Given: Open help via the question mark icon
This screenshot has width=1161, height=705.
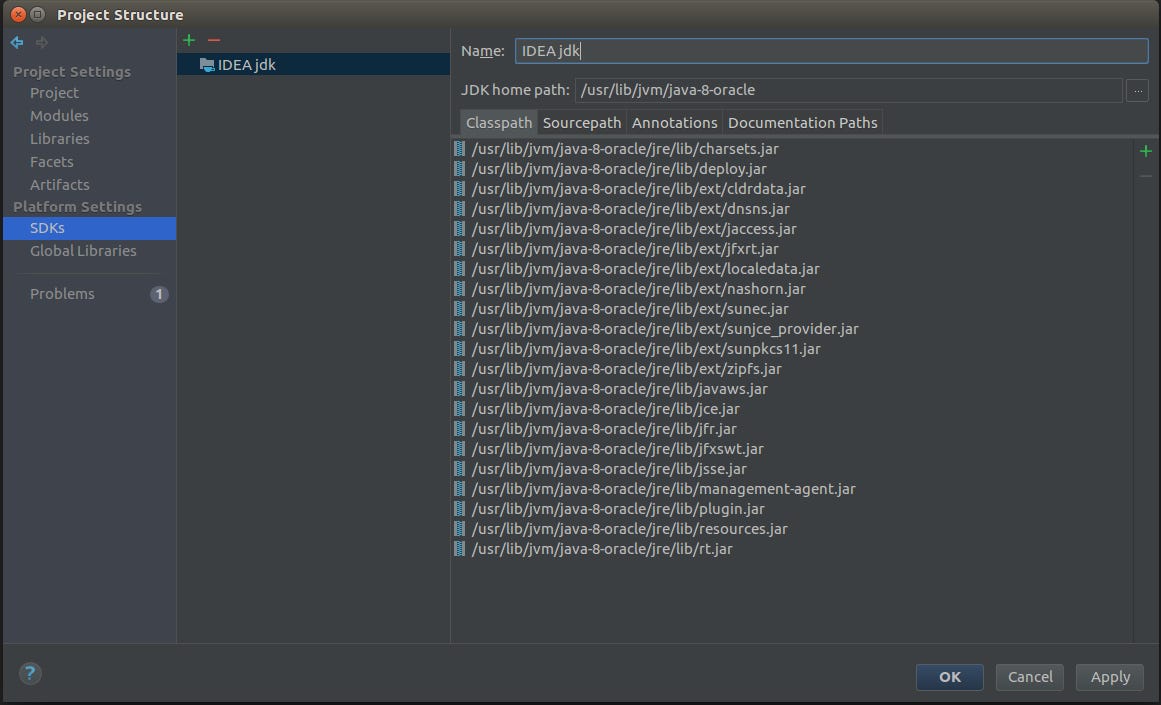Looking at the screenshot, I should (29, 673).
